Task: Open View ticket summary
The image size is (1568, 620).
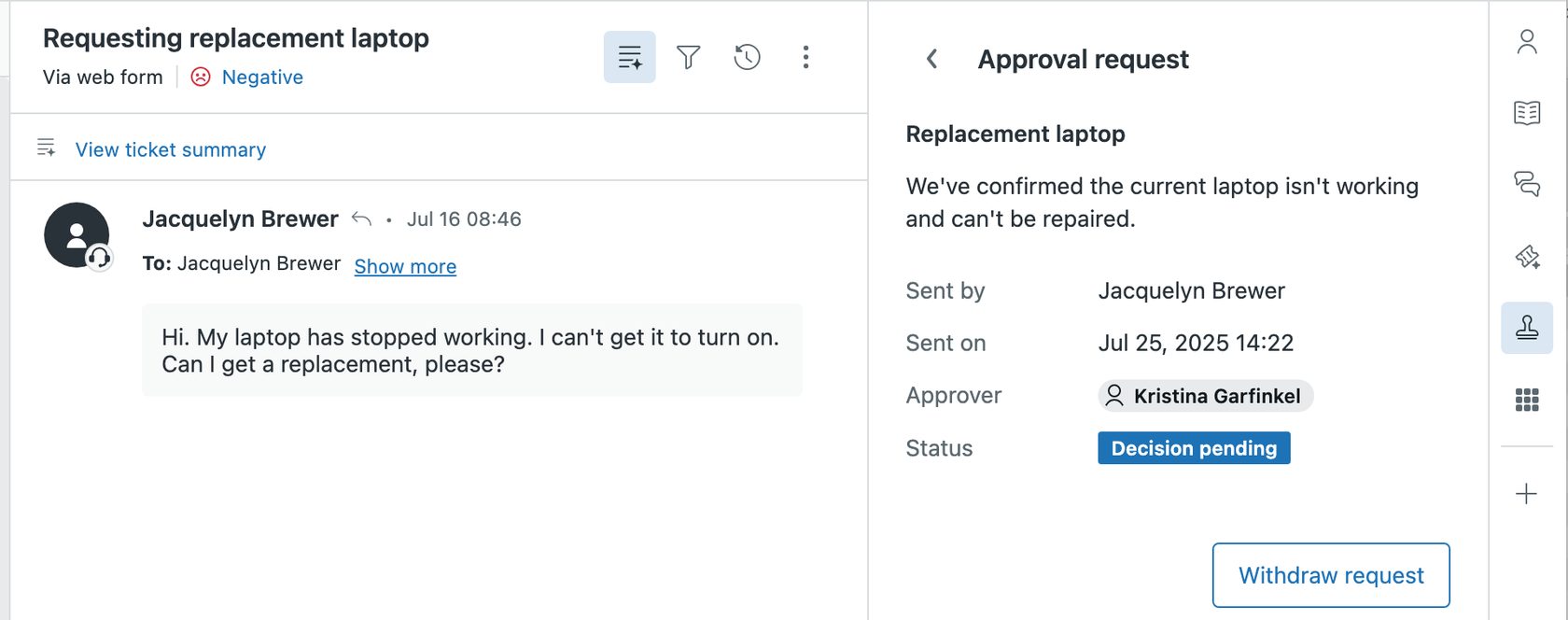Action: 171,149
